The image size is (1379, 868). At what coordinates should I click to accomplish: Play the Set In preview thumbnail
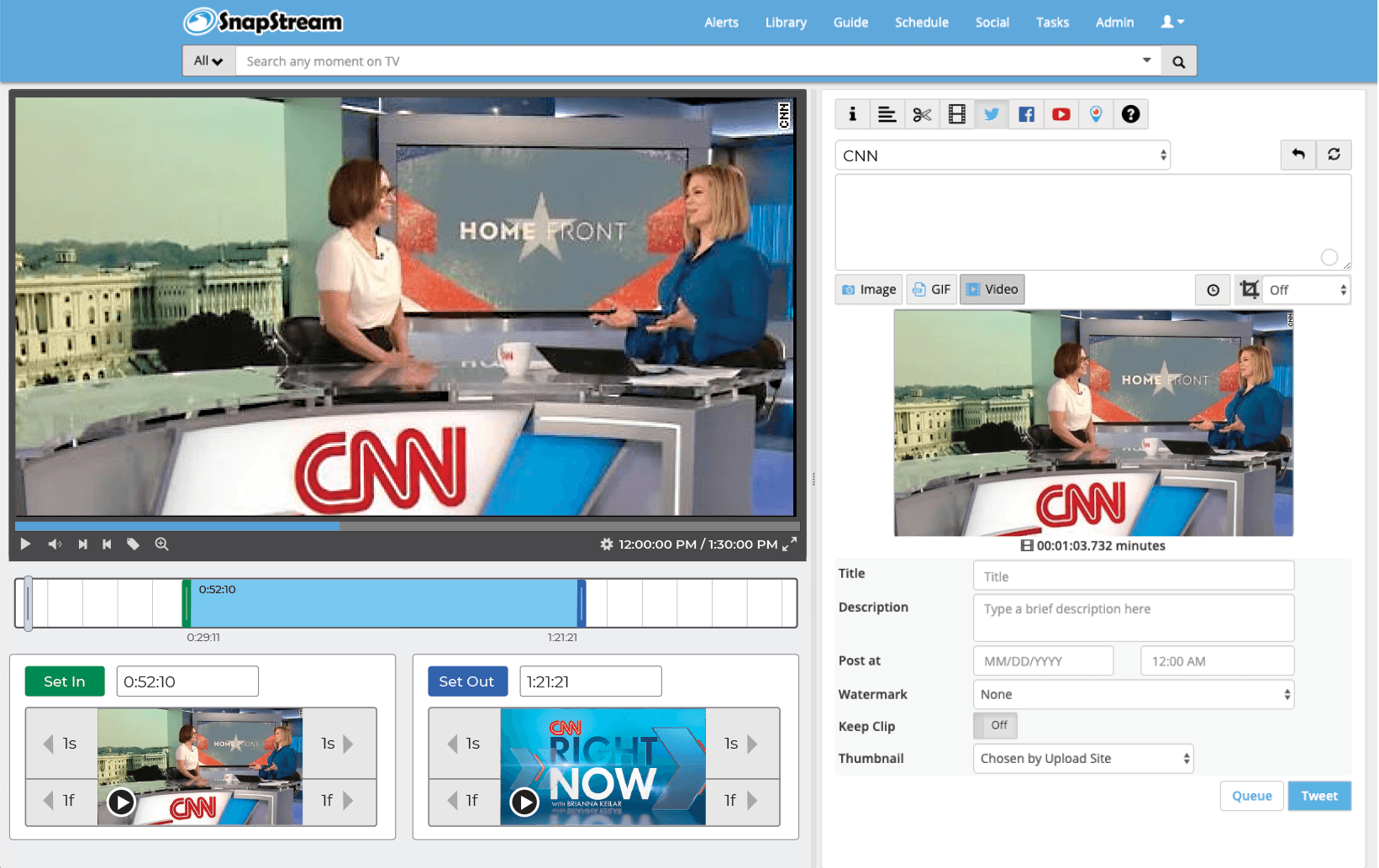point(121,802)
